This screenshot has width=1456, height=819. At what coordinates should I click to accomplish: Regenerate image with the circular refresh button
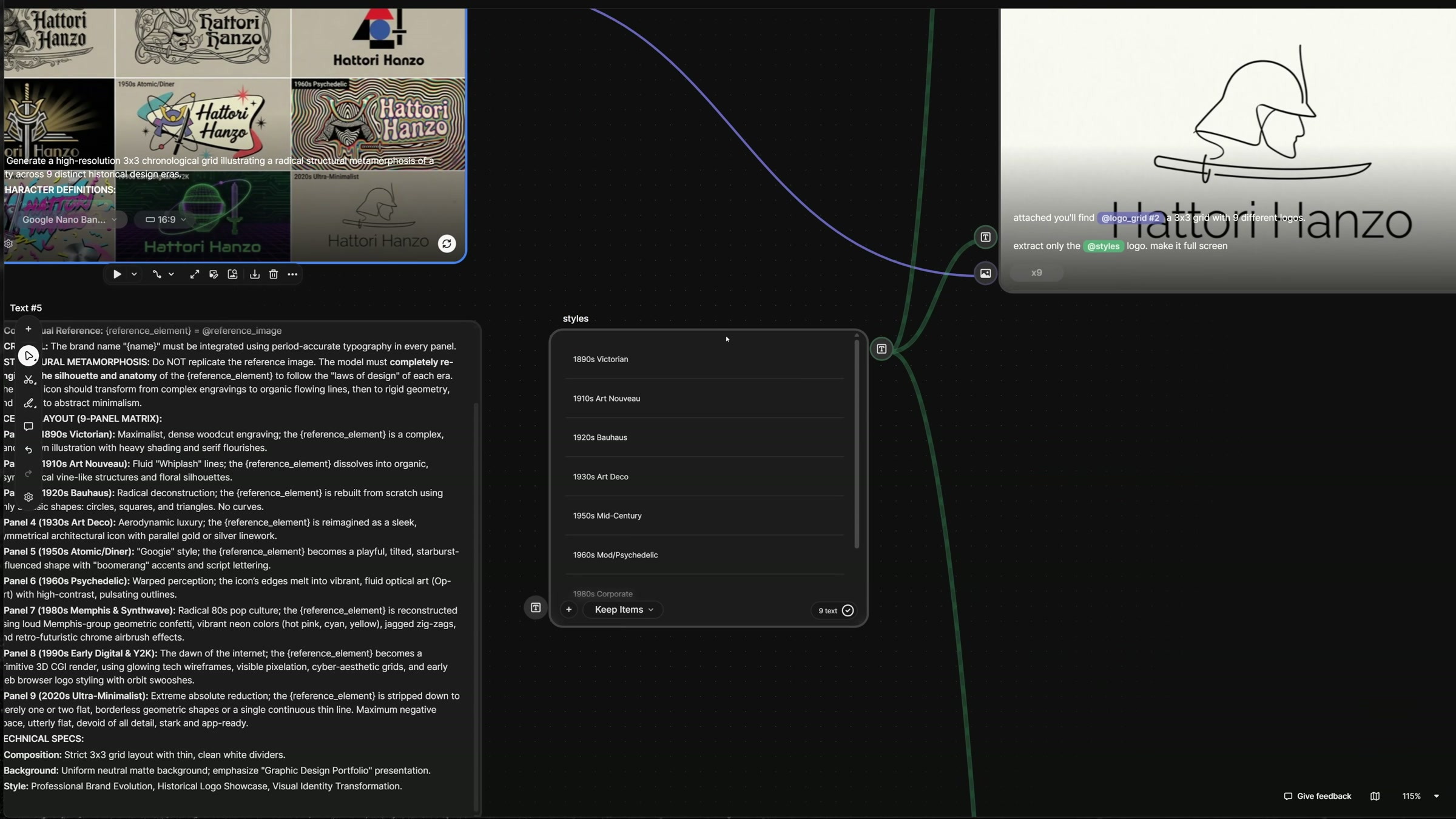(447, 243)
